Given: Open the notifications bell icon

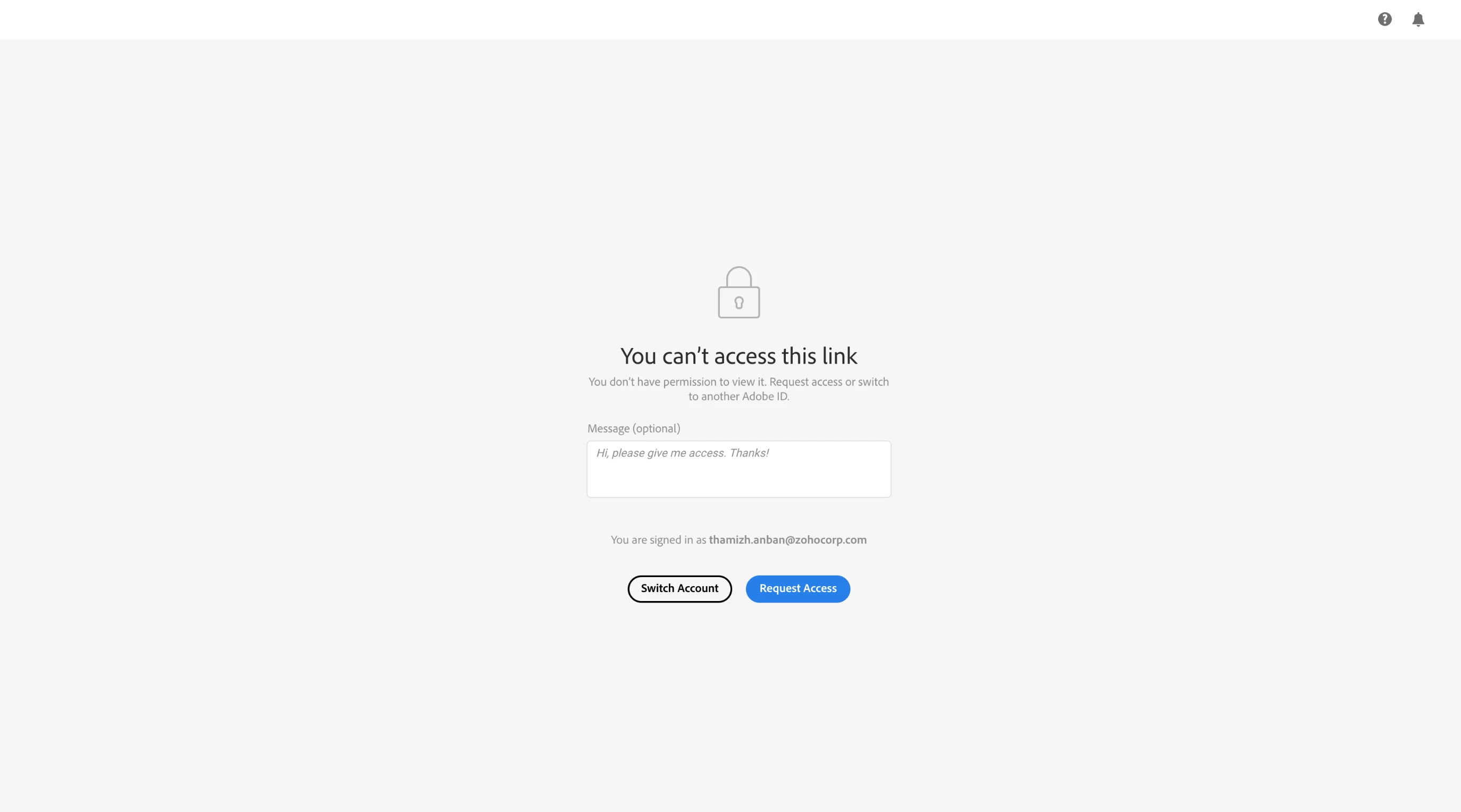Looking at the screenshot, I should (1418, 19).
